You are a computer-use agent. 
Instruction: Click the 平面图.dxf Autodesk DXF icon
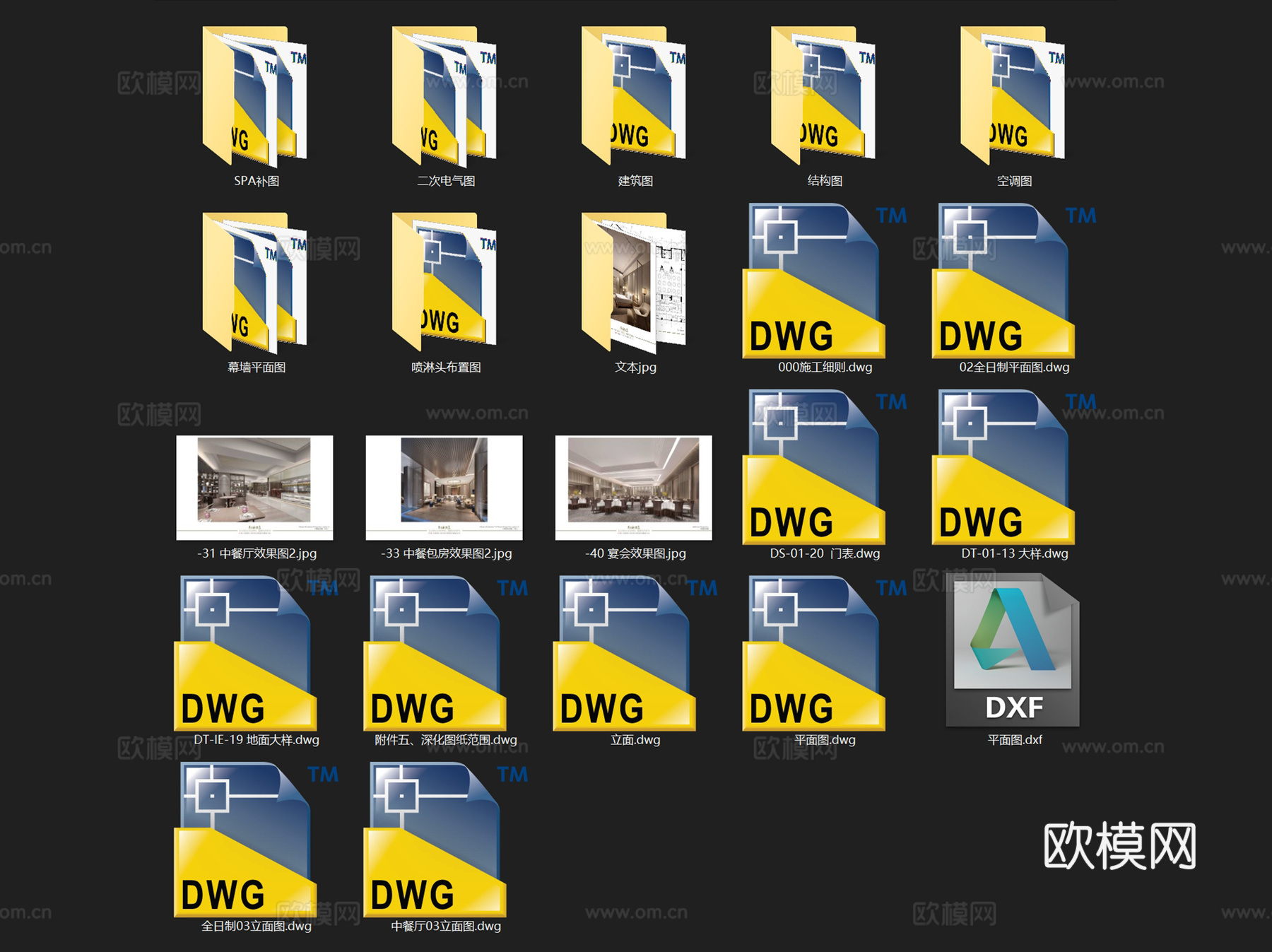click(x=1013, y=650)
